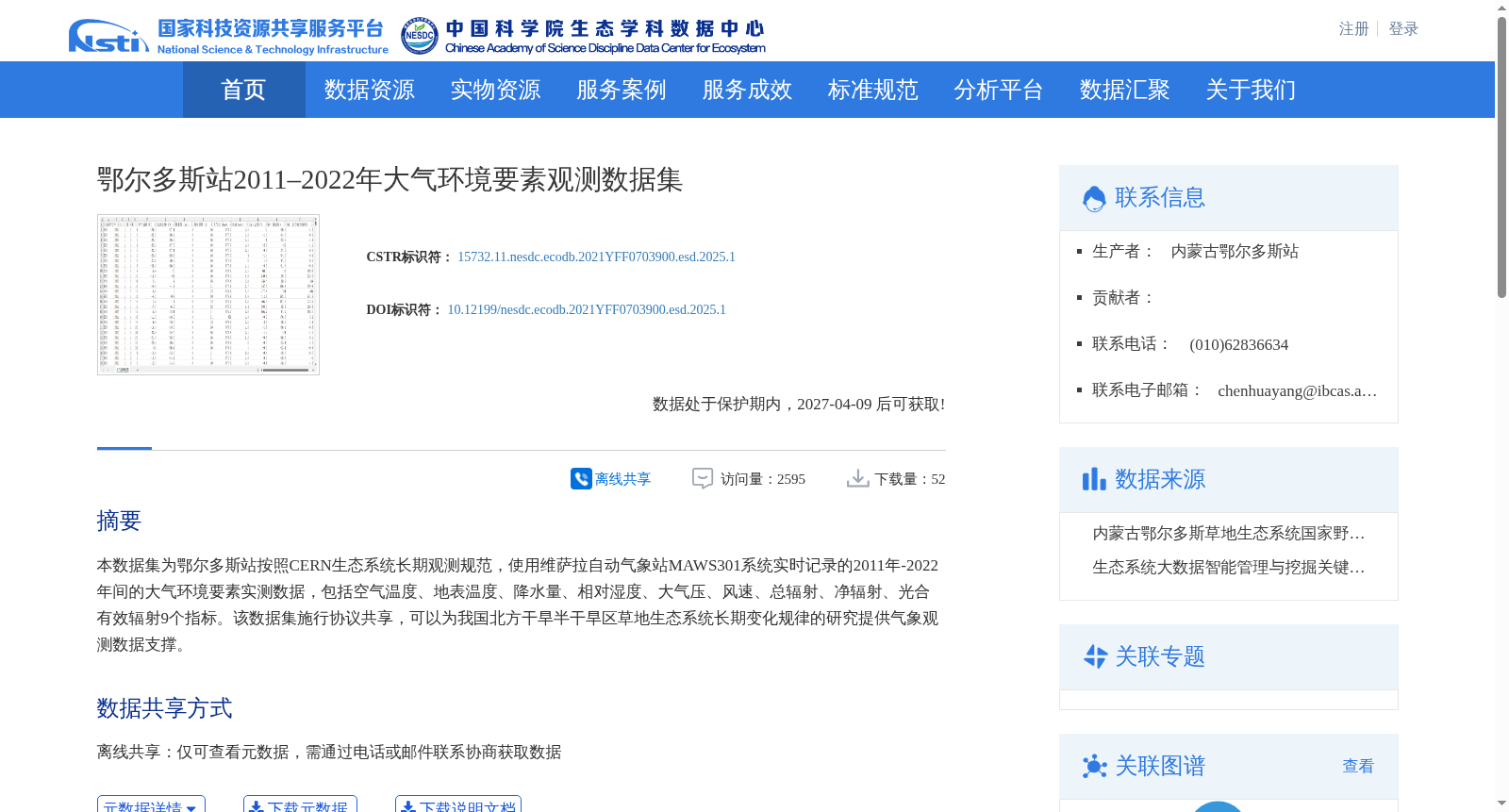1509x812 pixels.
Task: Click the scrollbar down arrow
Action: tap(1501, 804)
